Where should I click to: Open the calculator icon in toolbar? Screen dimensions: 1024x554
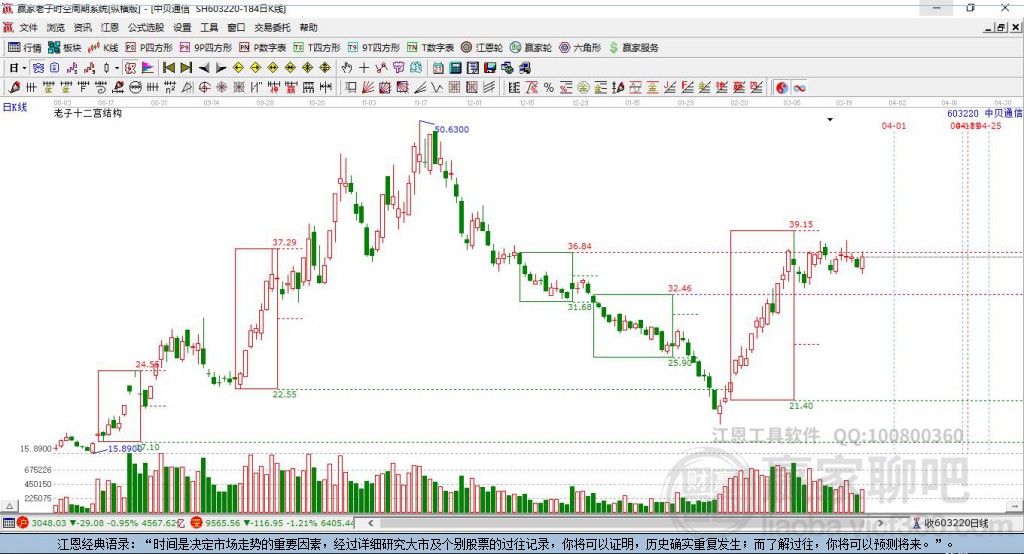(455, 67)
